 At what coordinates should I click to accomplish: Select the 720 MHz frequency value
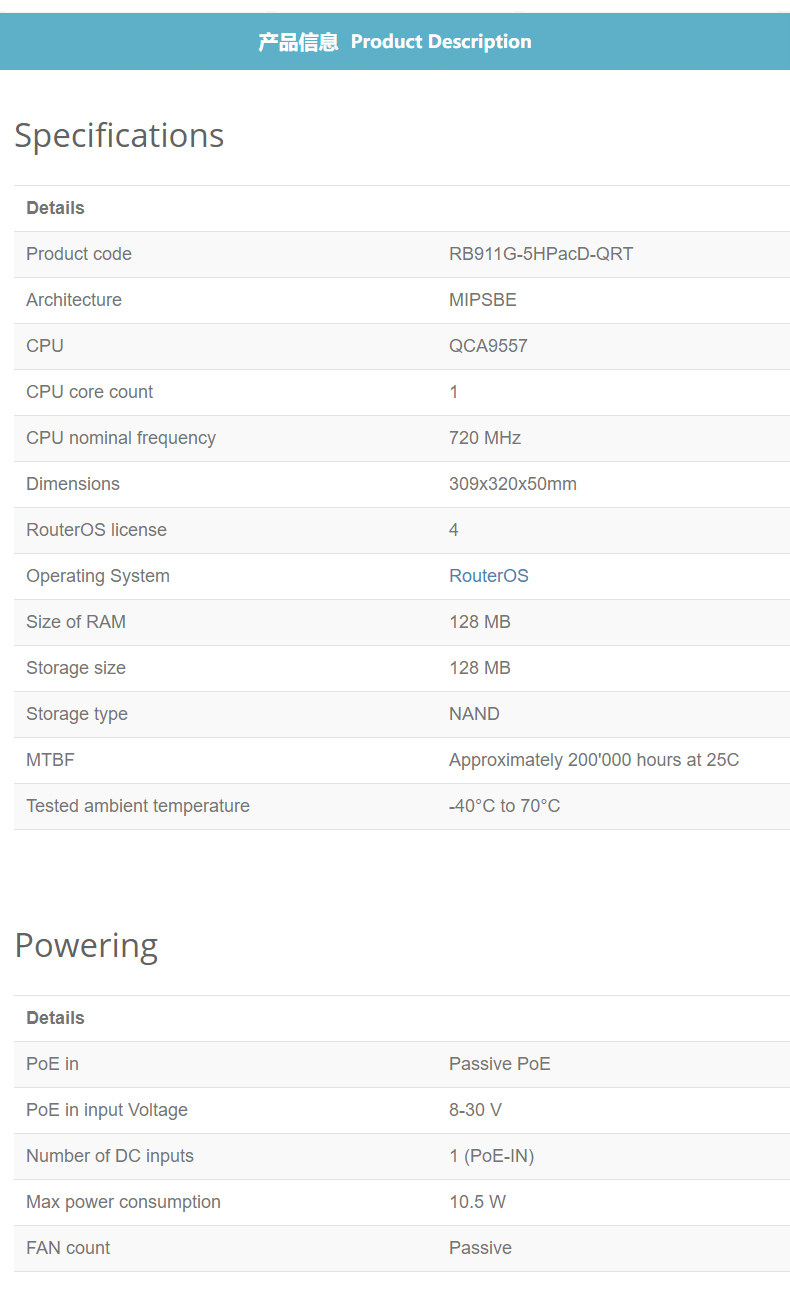click(485, 438)
